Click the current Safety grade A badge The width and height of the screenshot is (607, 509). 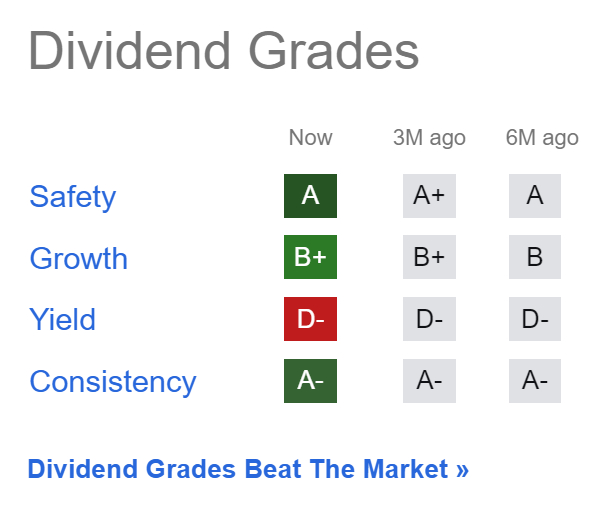click(310, 196)
